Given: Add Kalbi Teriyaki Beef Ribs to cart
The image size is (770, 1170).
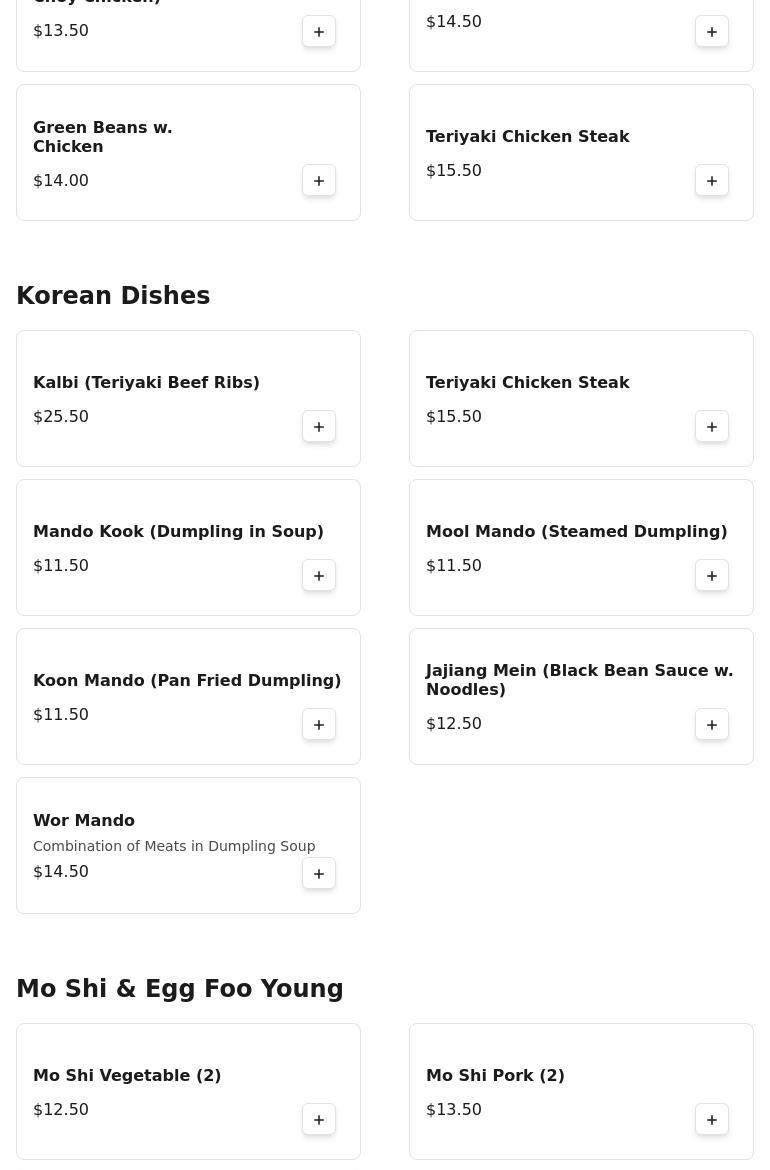Looking at the screenshot, I should coord(319,427).
